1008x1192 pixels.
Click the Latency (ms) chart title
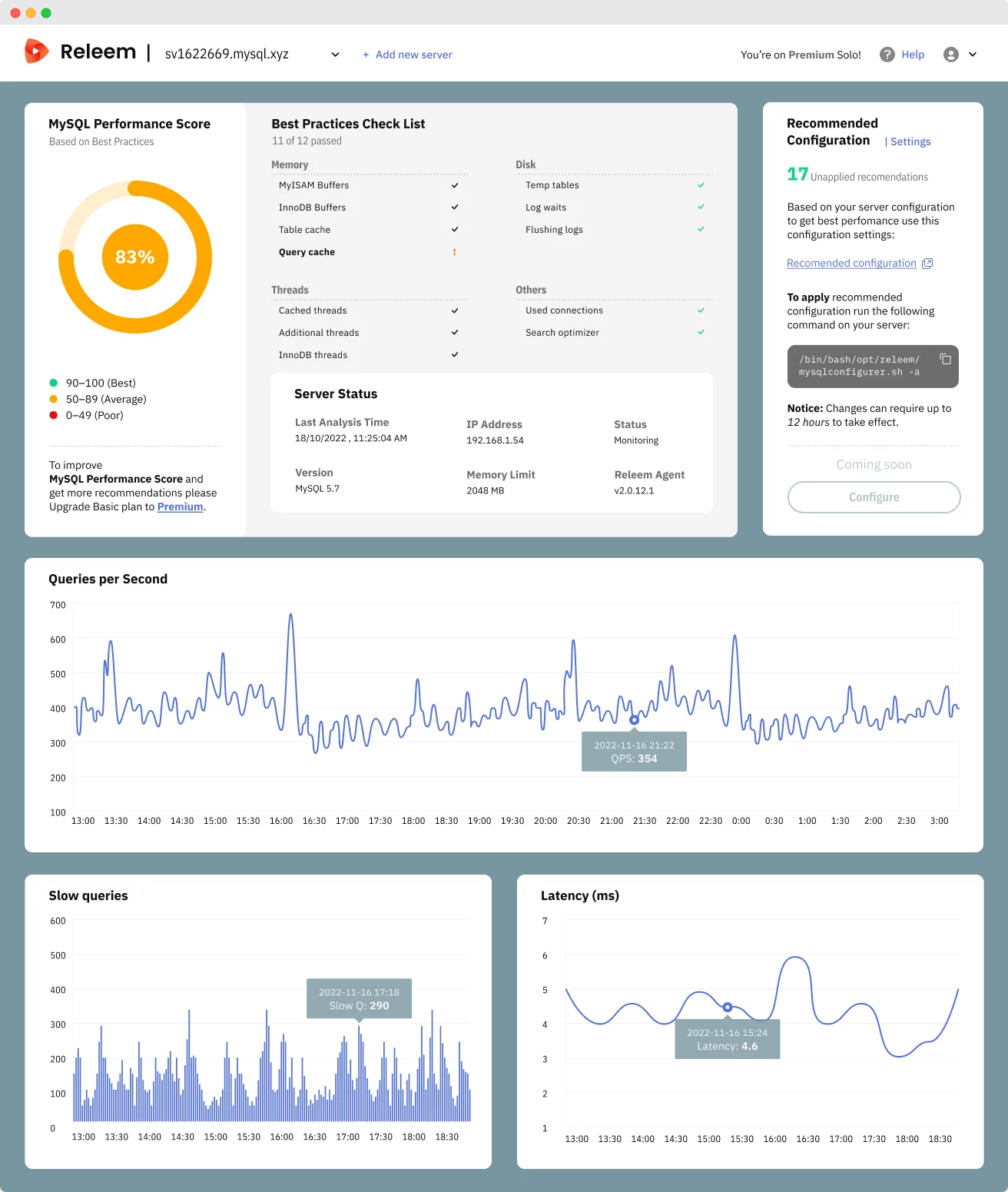(580, 895)
